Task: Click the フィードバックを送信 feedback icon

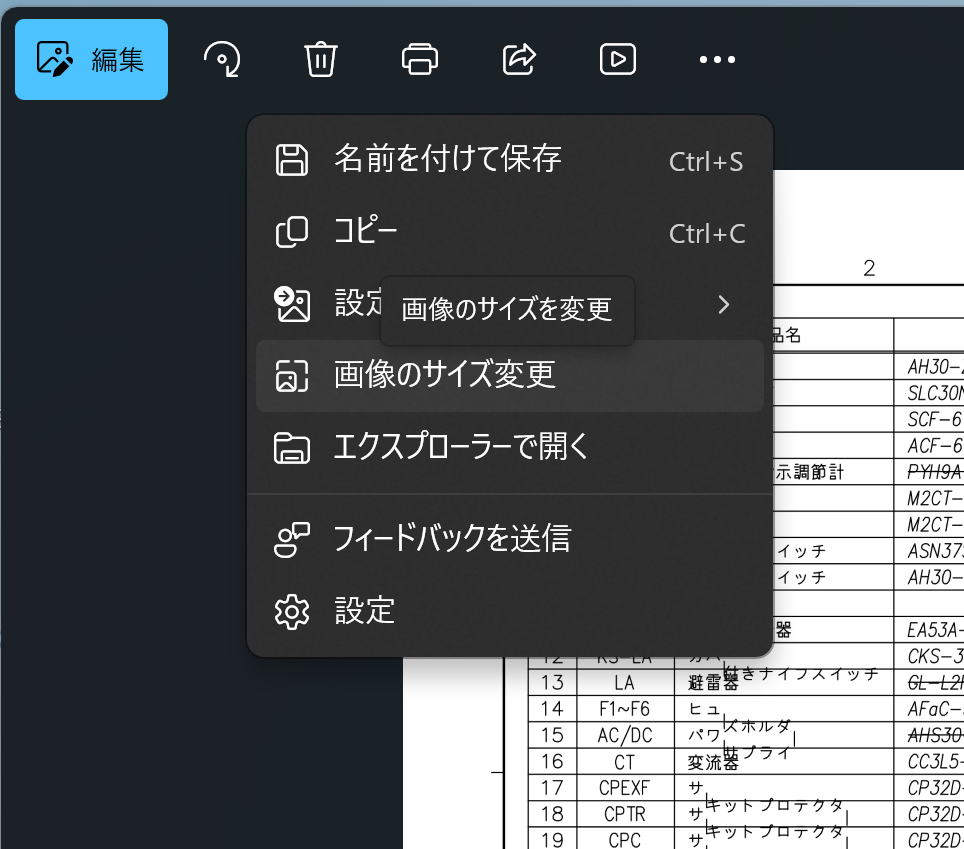Action: (292, 539)
